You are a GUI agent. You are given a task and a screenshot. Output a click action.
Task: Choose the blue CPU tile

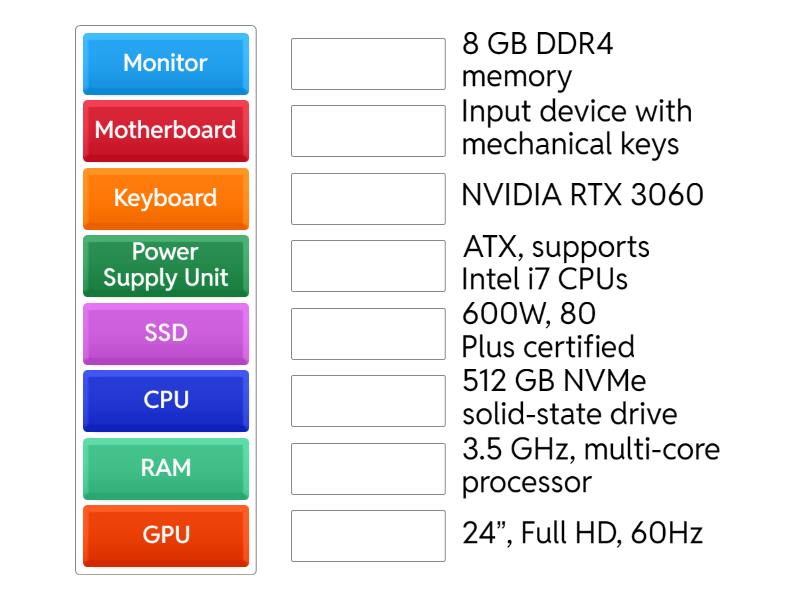166,400
